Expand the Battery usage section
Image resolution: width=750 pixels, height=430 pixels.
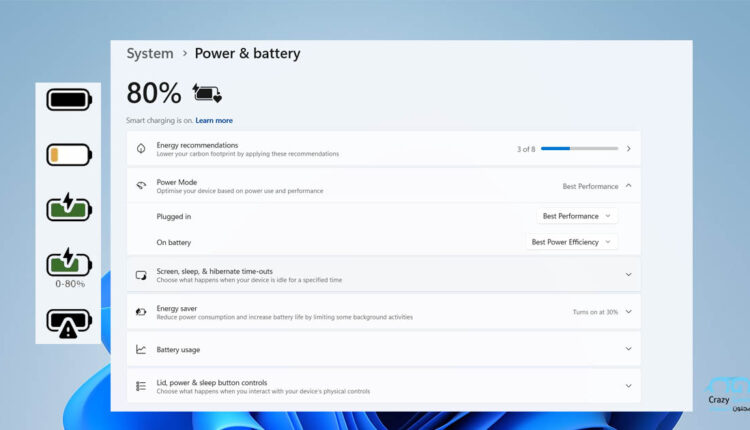[x=628, y=349]
